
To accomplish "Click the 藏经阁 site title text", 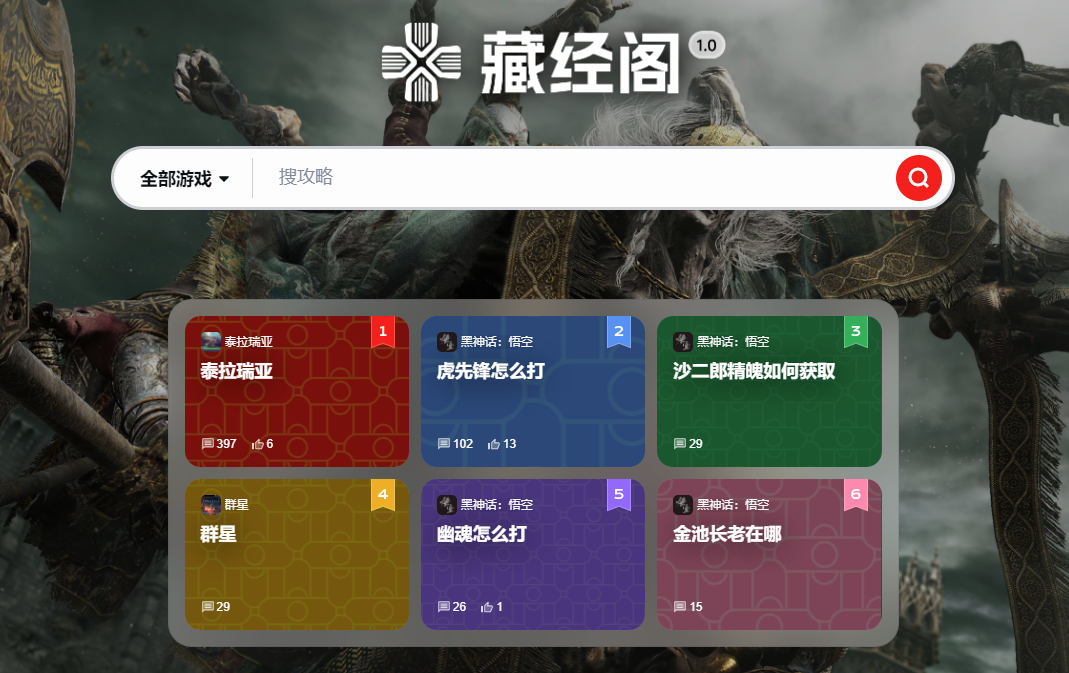I will 580,63.
